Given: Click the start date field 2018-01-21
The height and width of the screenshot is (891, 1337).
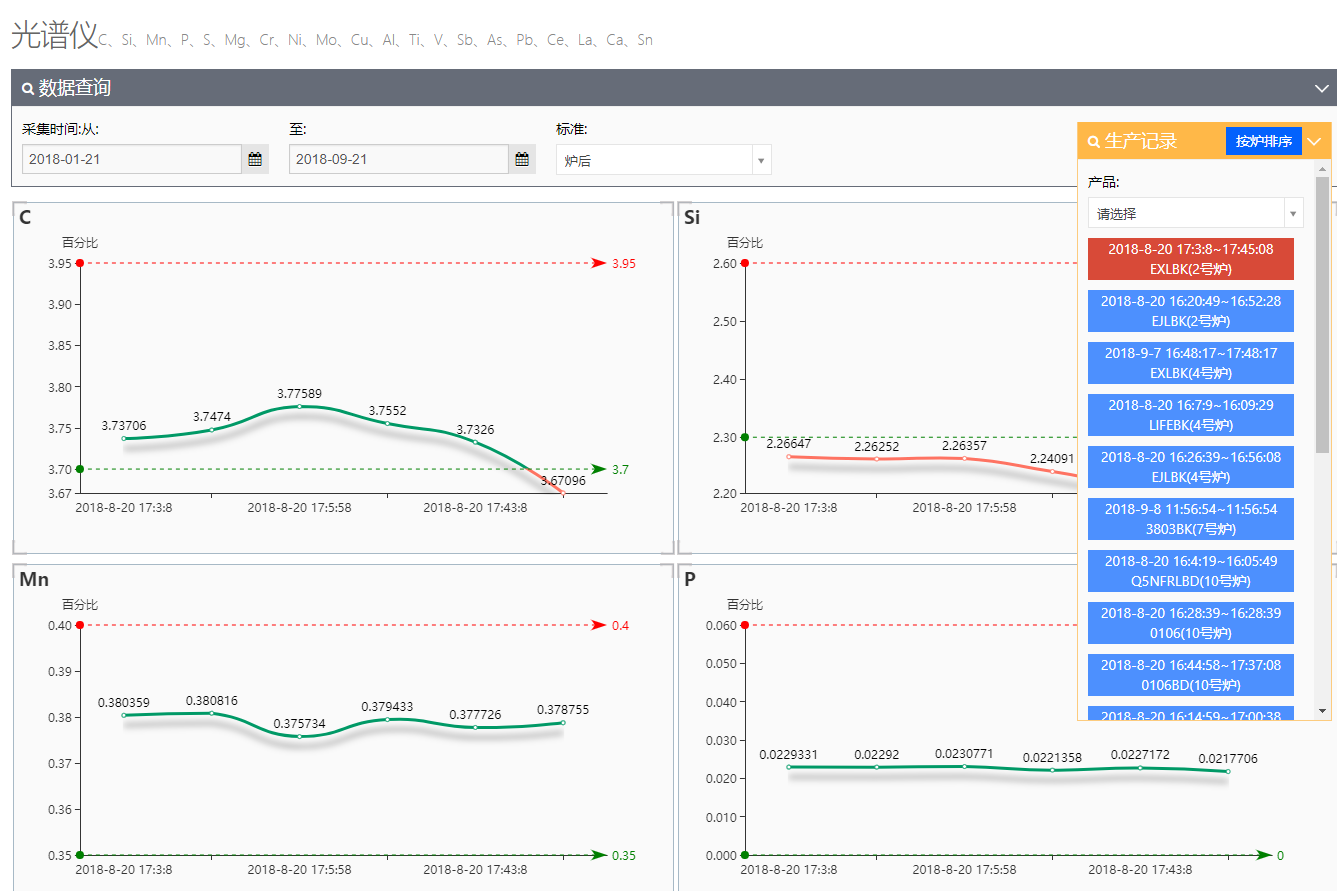Looking at the screenshot, I should coord(132,159).
